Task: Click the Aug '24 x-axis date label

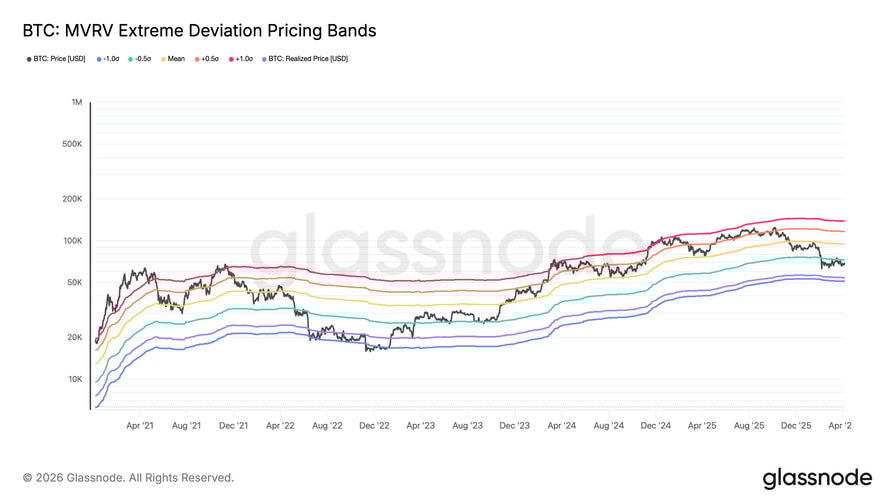Action: click(x=608, y=426)
